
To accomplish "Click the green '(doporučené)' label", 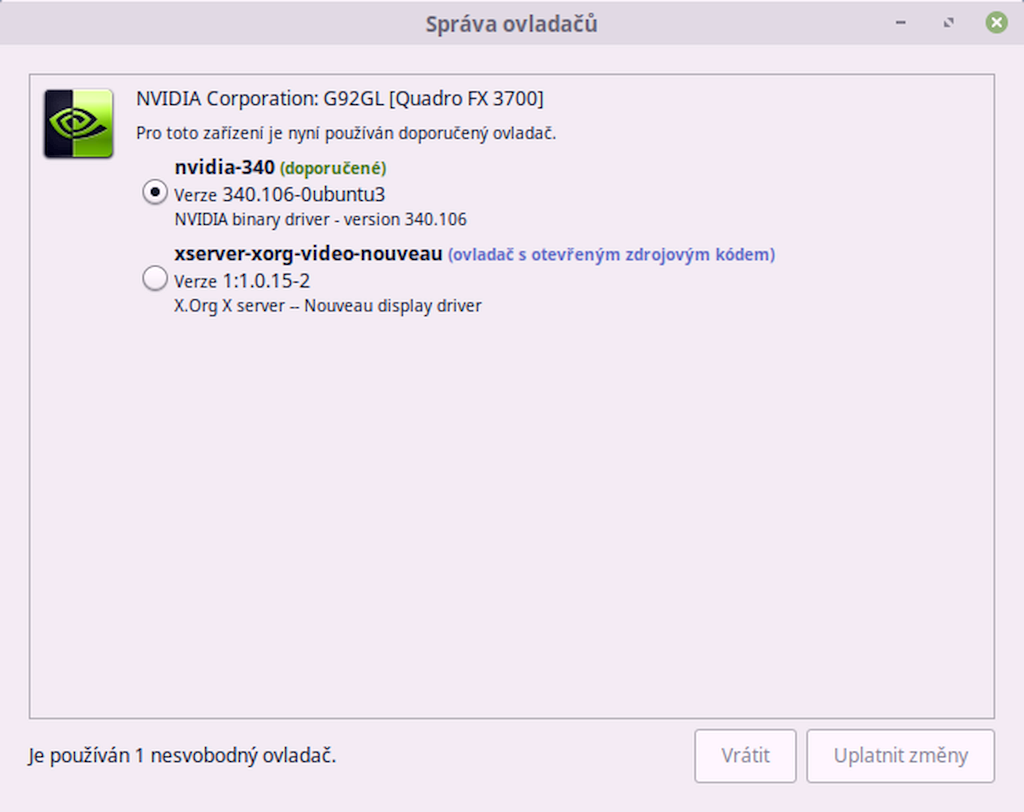I will [333, 169].
